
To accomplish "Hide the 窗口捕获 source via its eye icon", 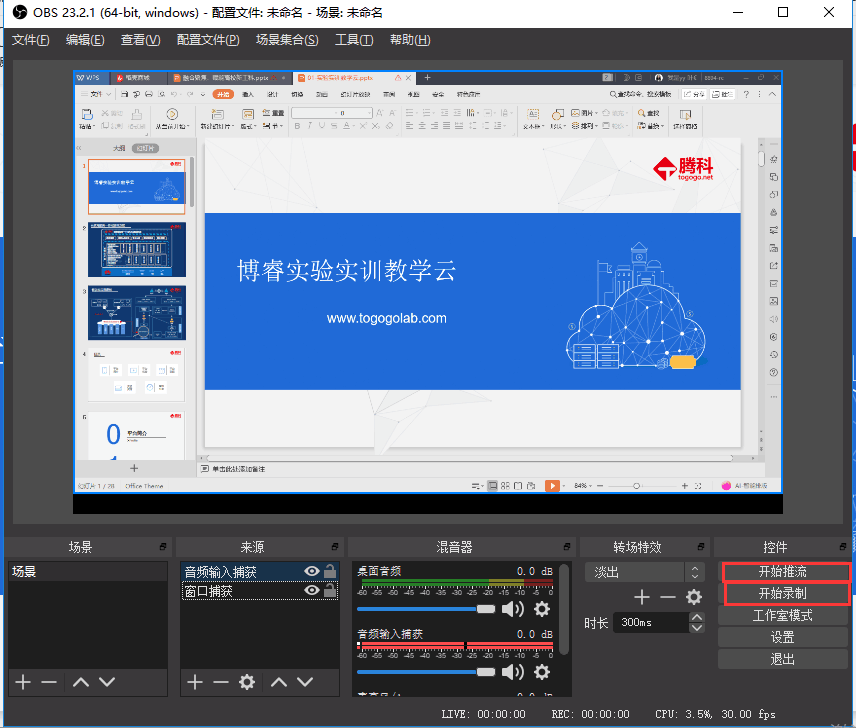I will click(x=312, y=590).
